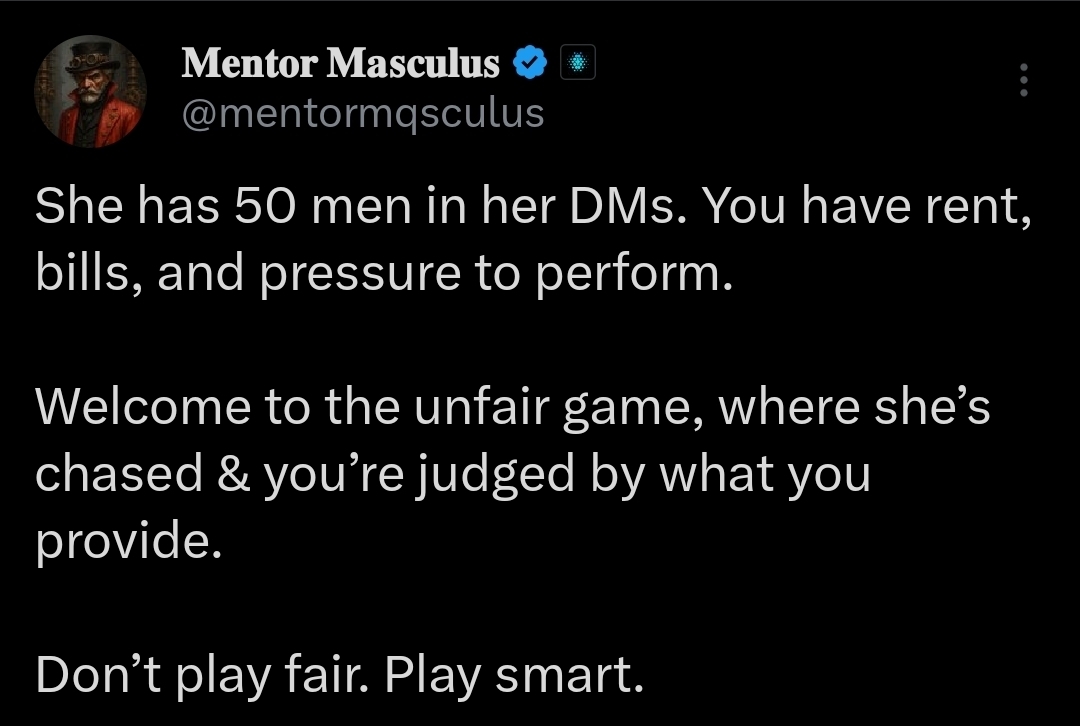
Task: Click the word "provide." in the post
Action: pyautogui.click(x=129, y=542)
